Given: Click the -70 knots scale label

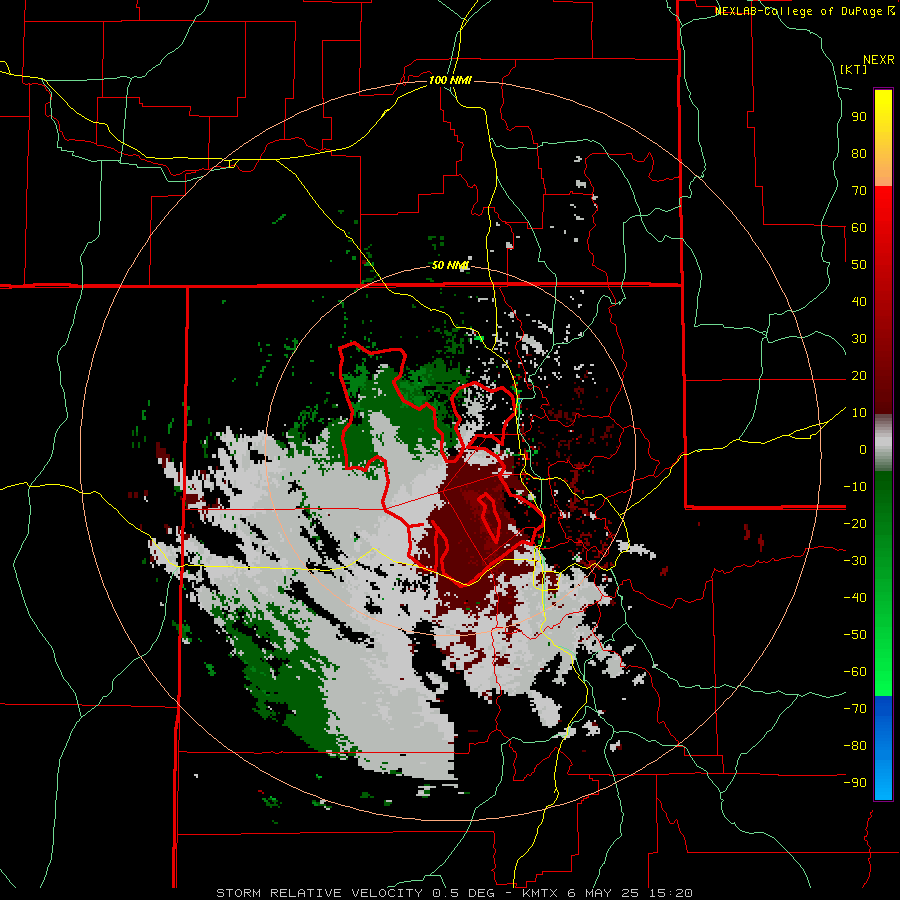Looking at the screenshot, I should point(855,709).
